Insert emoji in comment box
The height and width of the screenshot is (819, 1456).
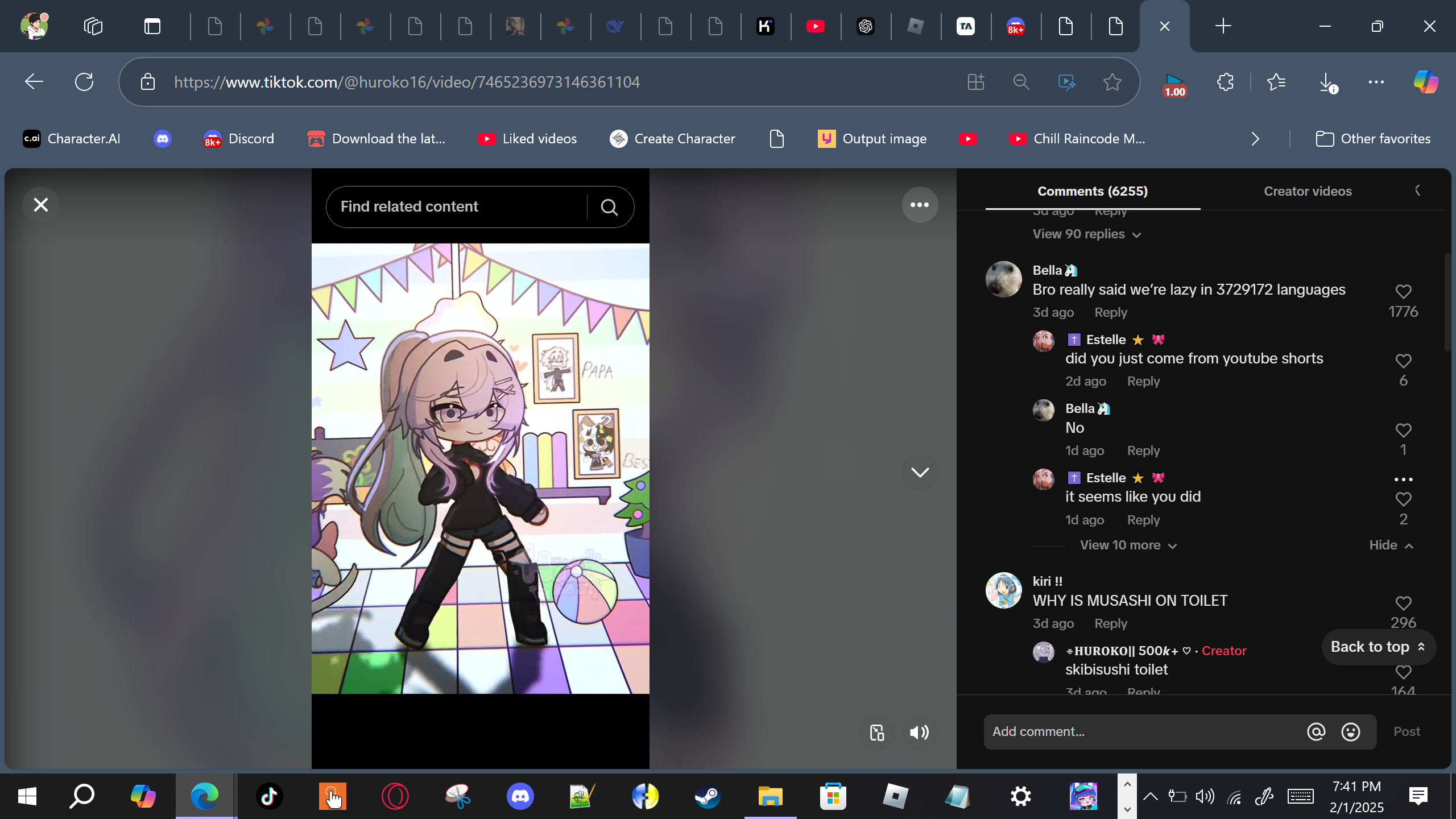(1350, 731)
